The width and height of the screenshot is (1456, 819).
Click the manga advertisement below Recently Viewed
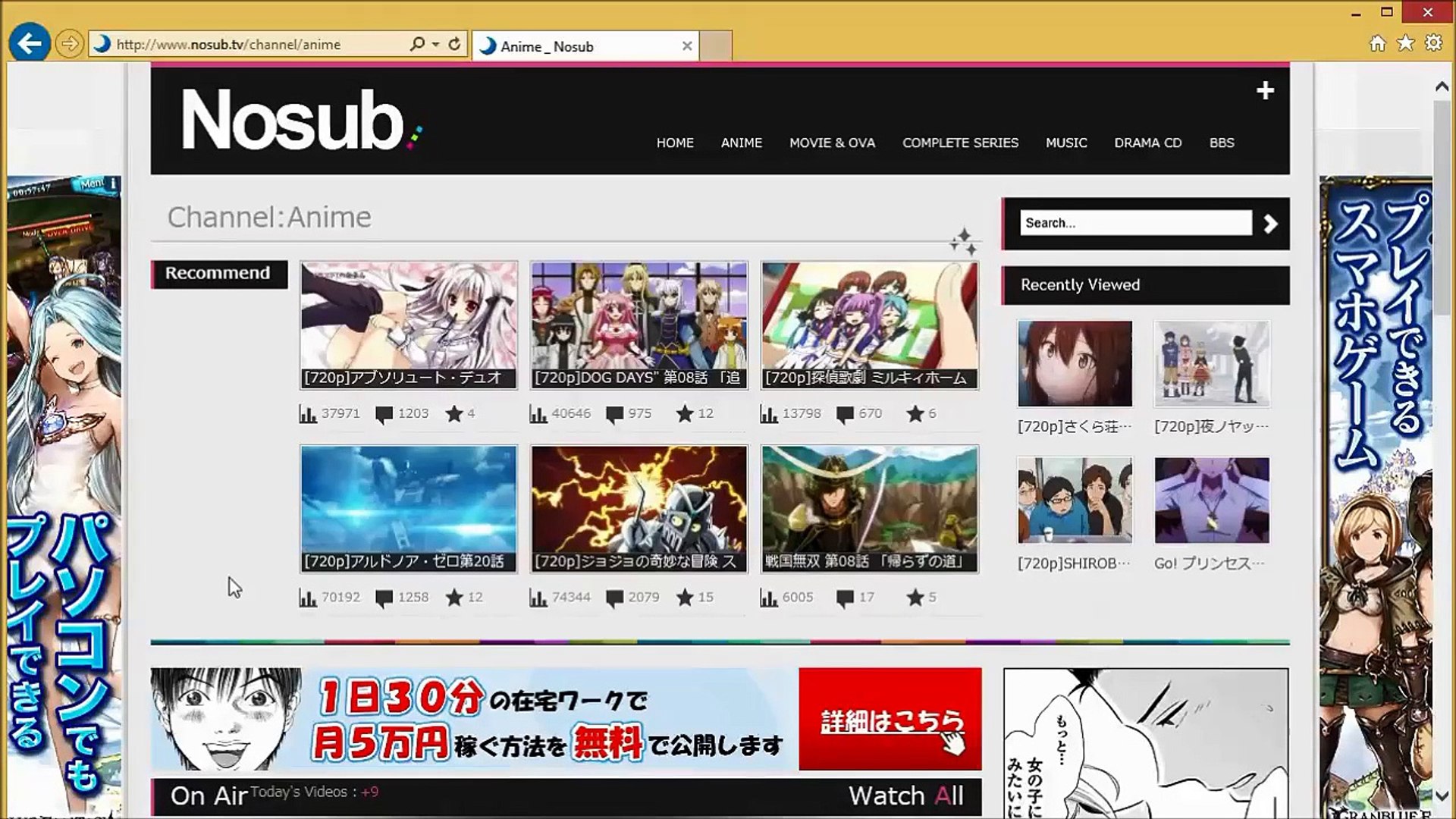click(x=1146, y=743)
